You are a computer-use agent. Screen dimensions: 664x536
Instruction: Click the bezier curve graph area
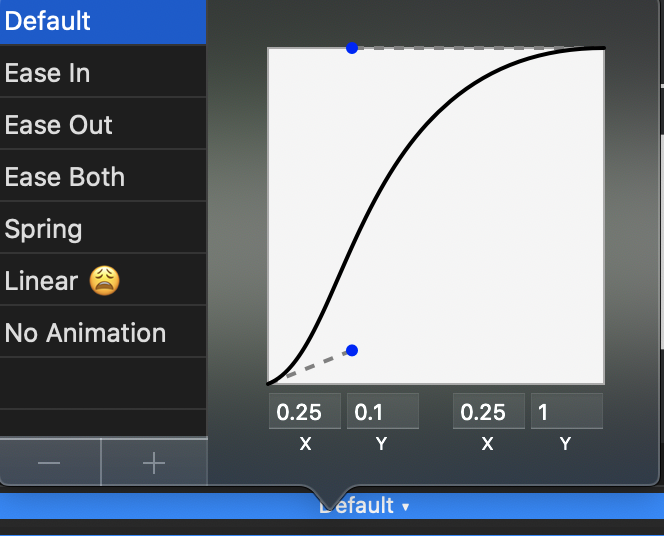tap(436, 216)
